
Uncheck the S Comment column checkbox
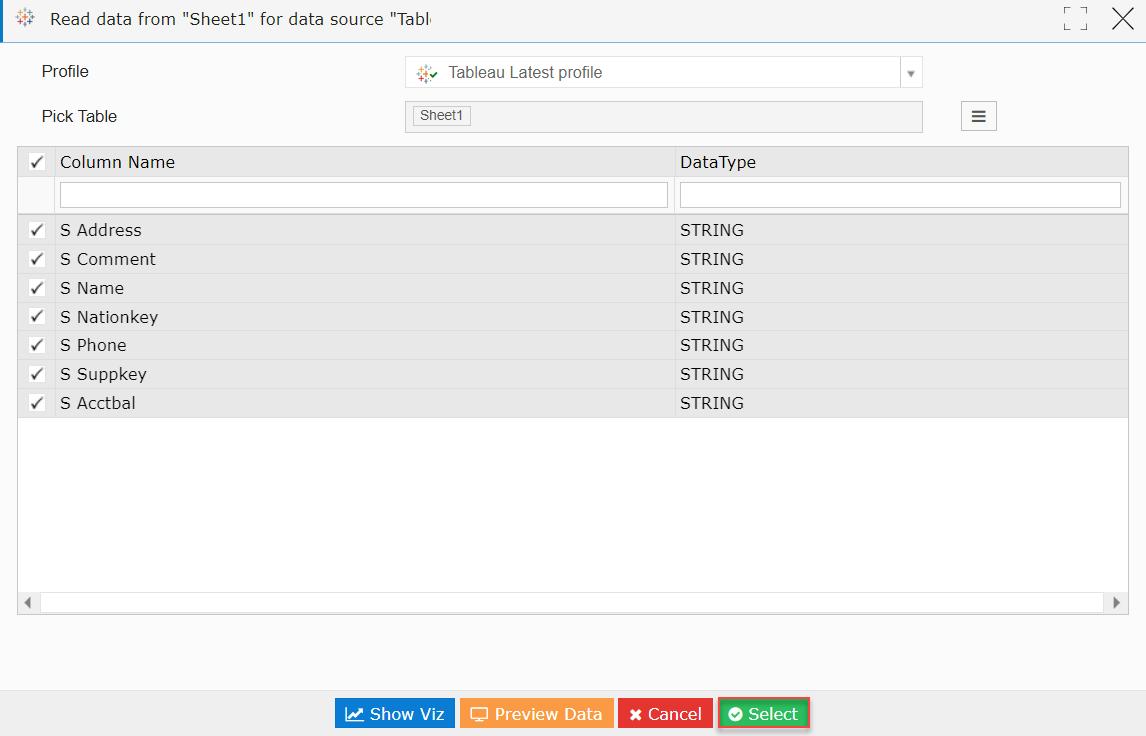click(37, 259)
